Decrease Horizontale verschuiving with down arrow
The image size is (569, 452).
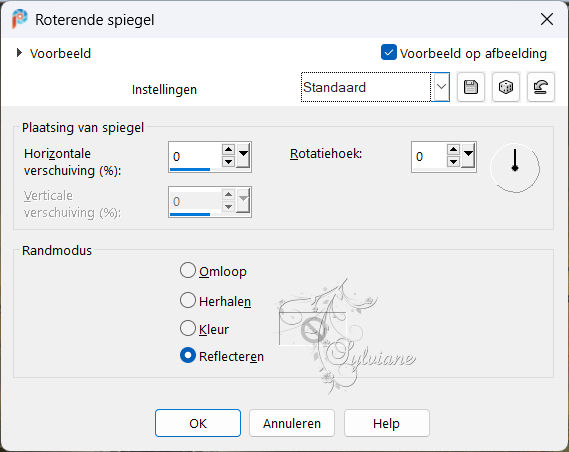coord(228,161)
